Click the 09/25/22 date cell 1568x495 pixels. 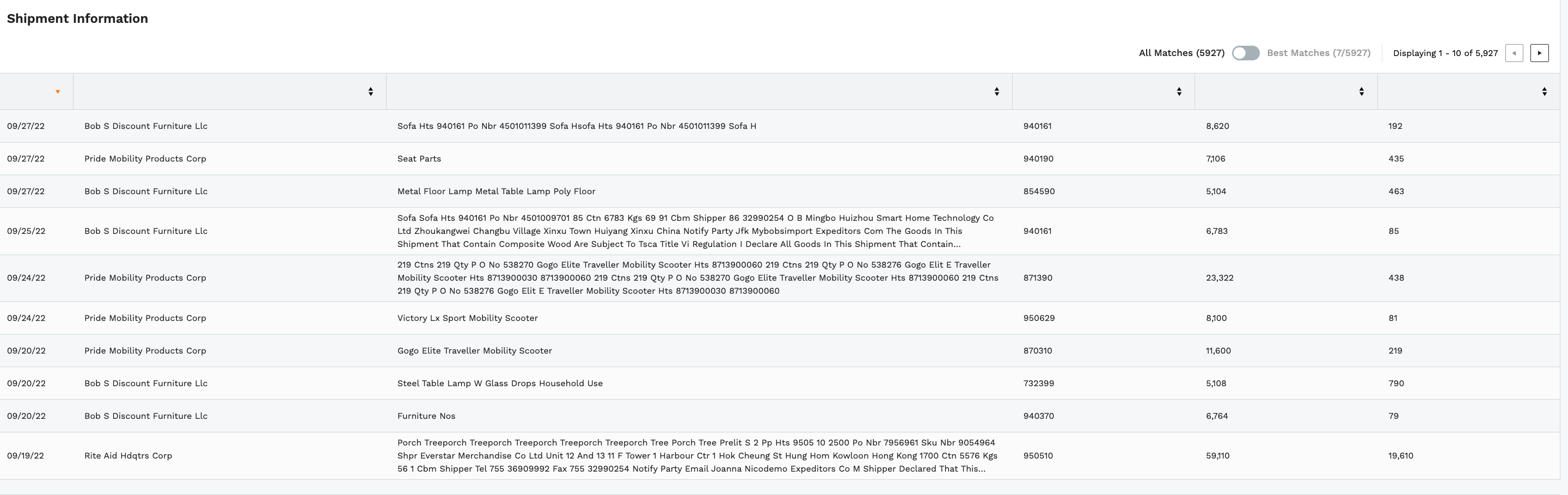tap(26, 231)
